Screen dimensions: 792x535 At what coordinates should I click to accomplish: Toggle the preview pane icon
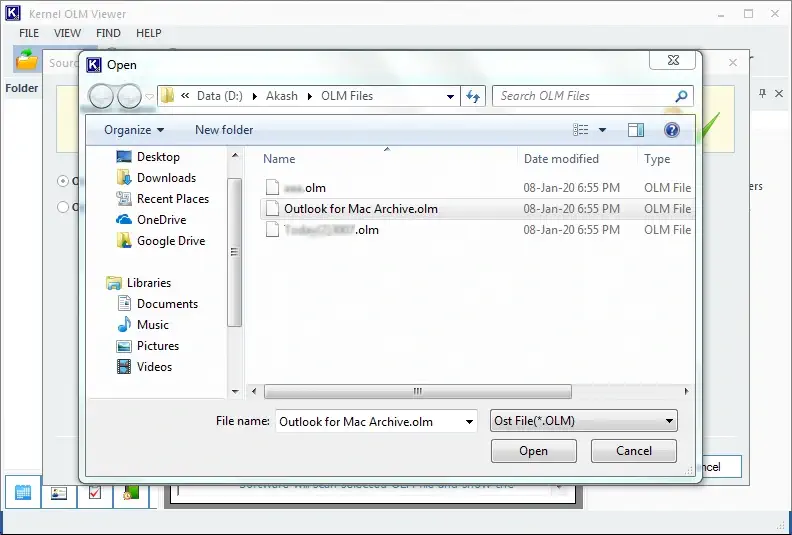point(635,130)
